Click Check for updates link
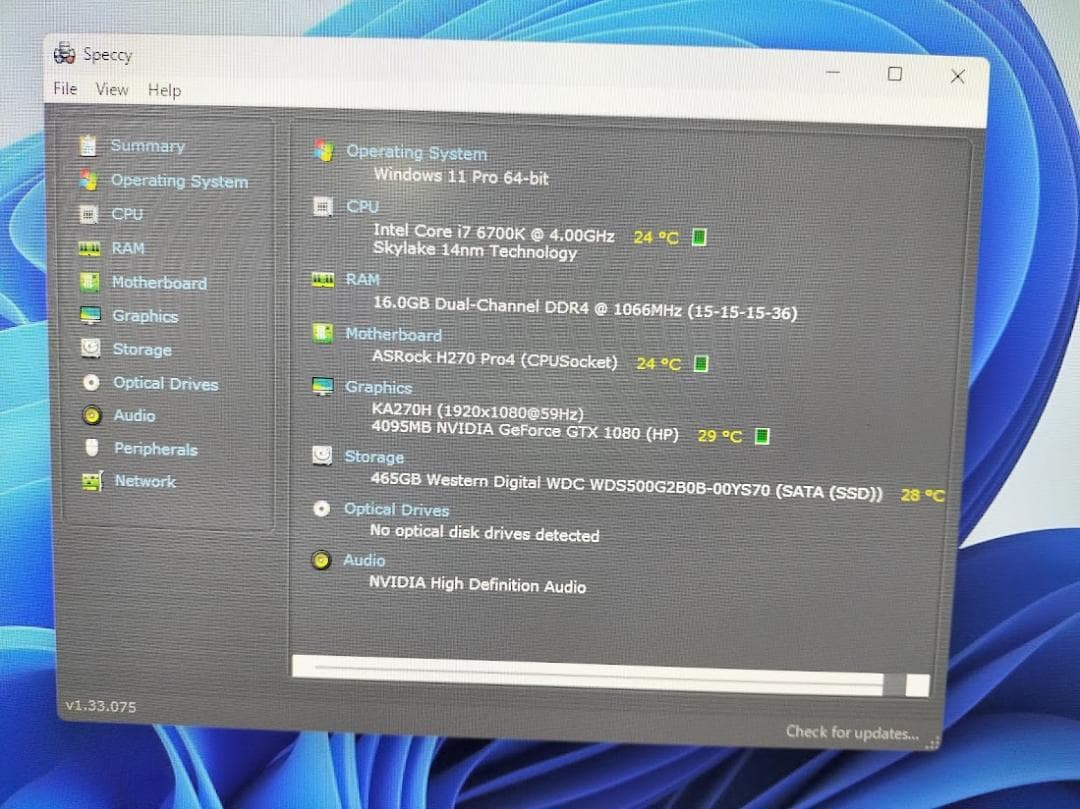This screenshot has height=809, width=1080. coord(851,732)
